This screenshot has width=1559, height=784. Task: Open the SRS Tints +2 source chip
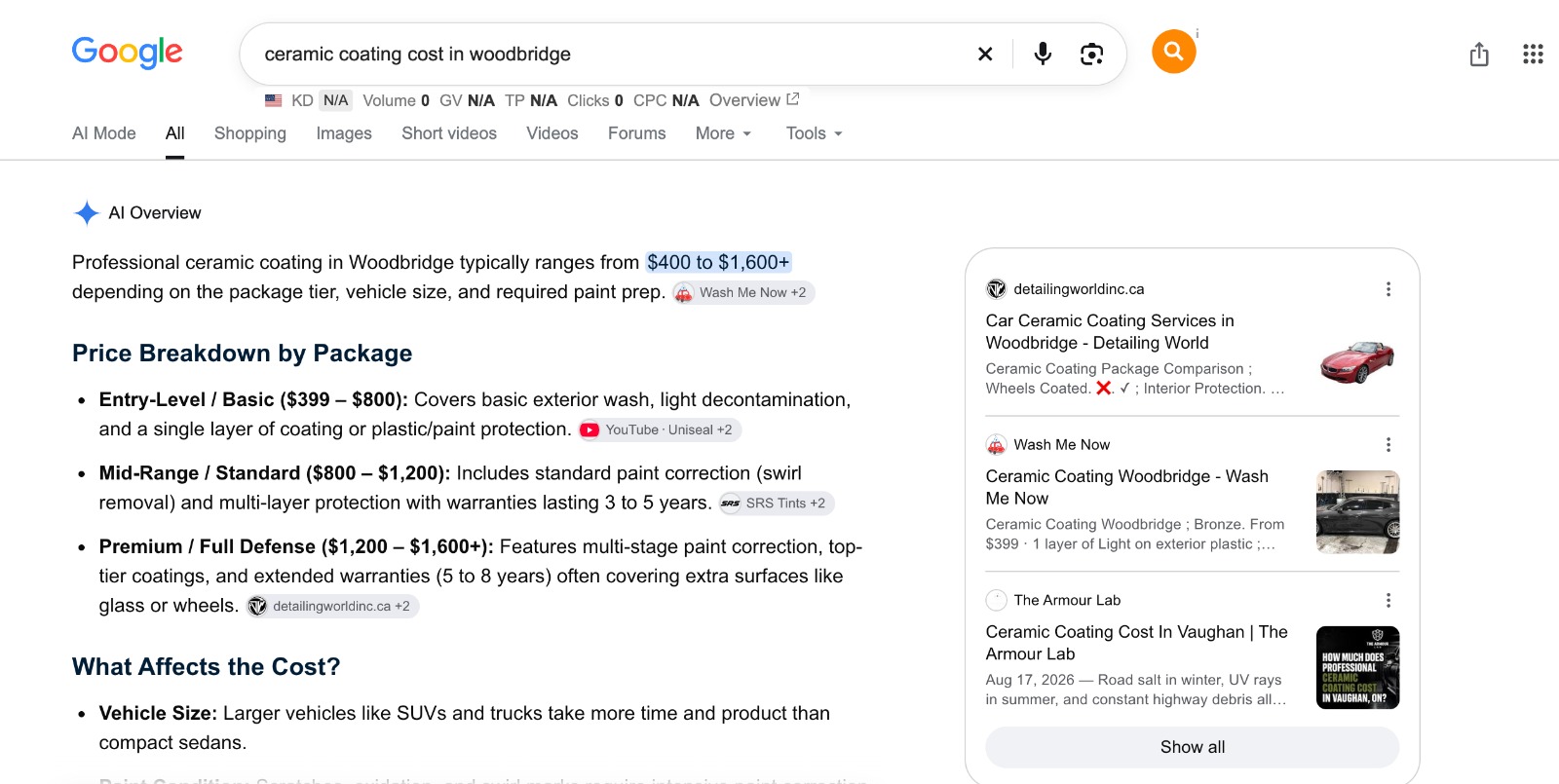click(777, 504)
